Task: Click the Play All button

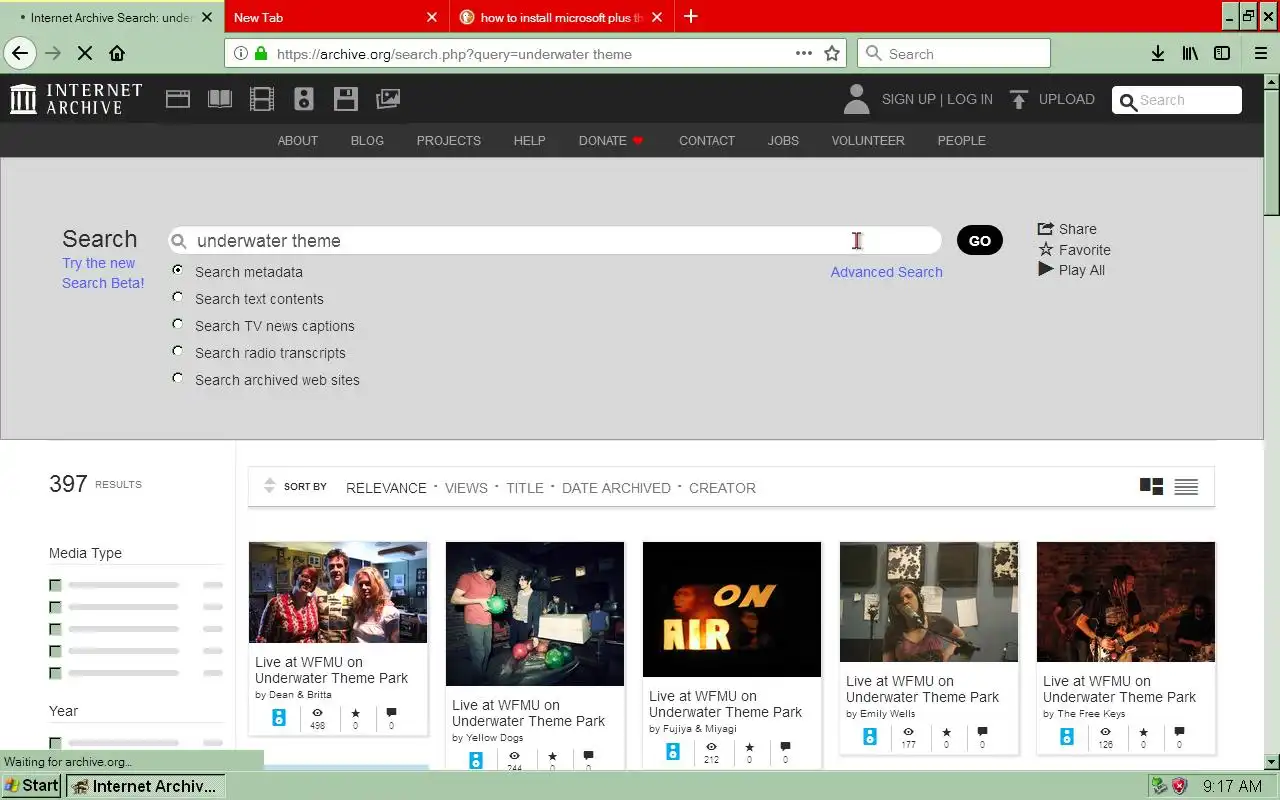Action: [1071, 270]
